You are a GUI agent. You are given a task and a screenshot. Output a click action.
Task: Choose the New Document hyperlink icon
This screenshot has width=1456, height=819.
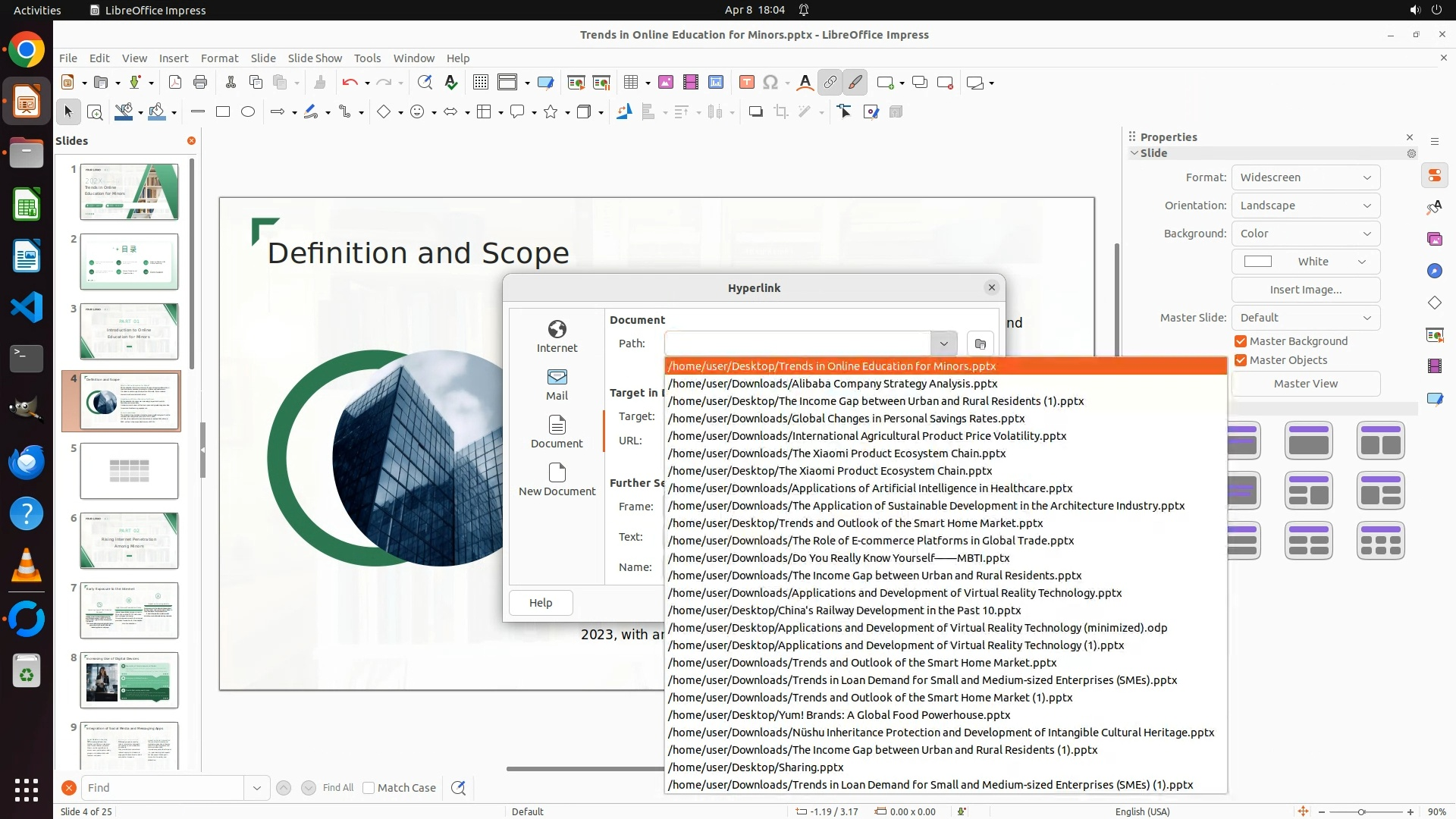[x=557, y=479]
